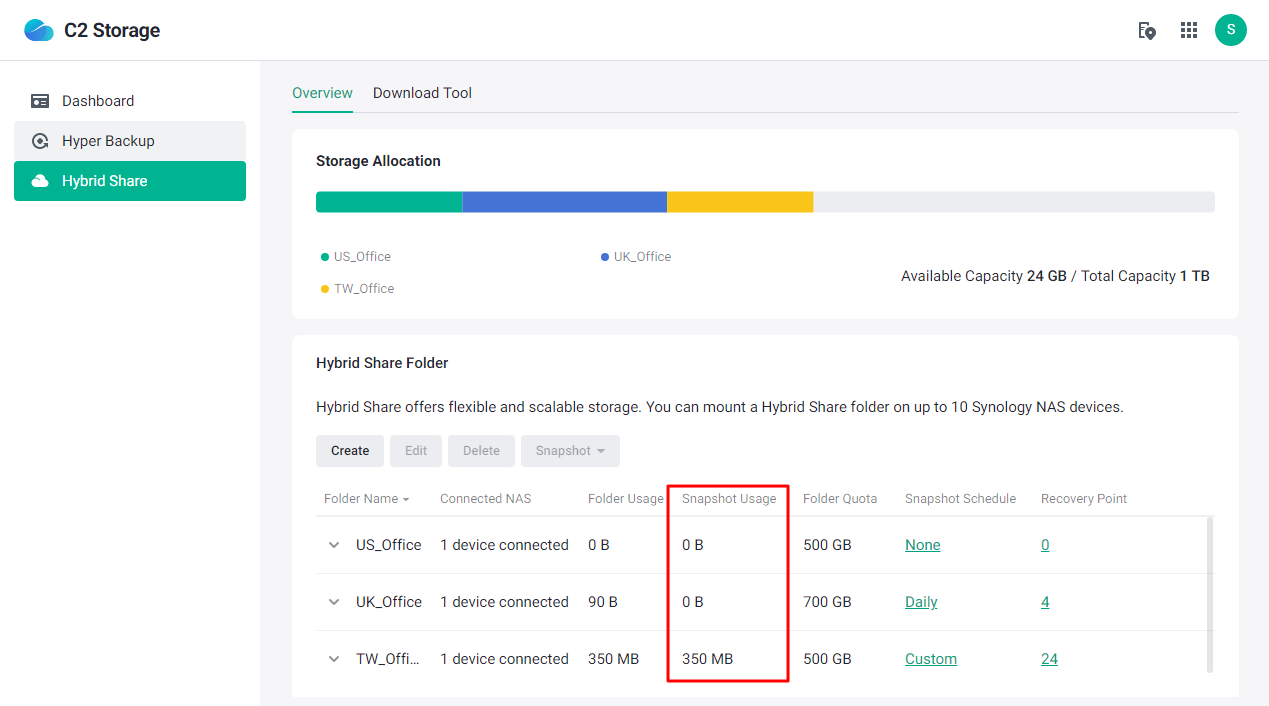Expand the TW_Office folder row
The height and width of the screenshot is (706, 1269).
[333, 658]
